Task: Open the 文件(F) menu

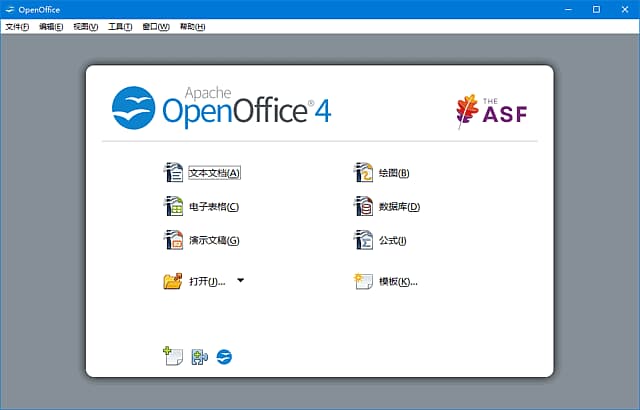Action: (17, 27)
